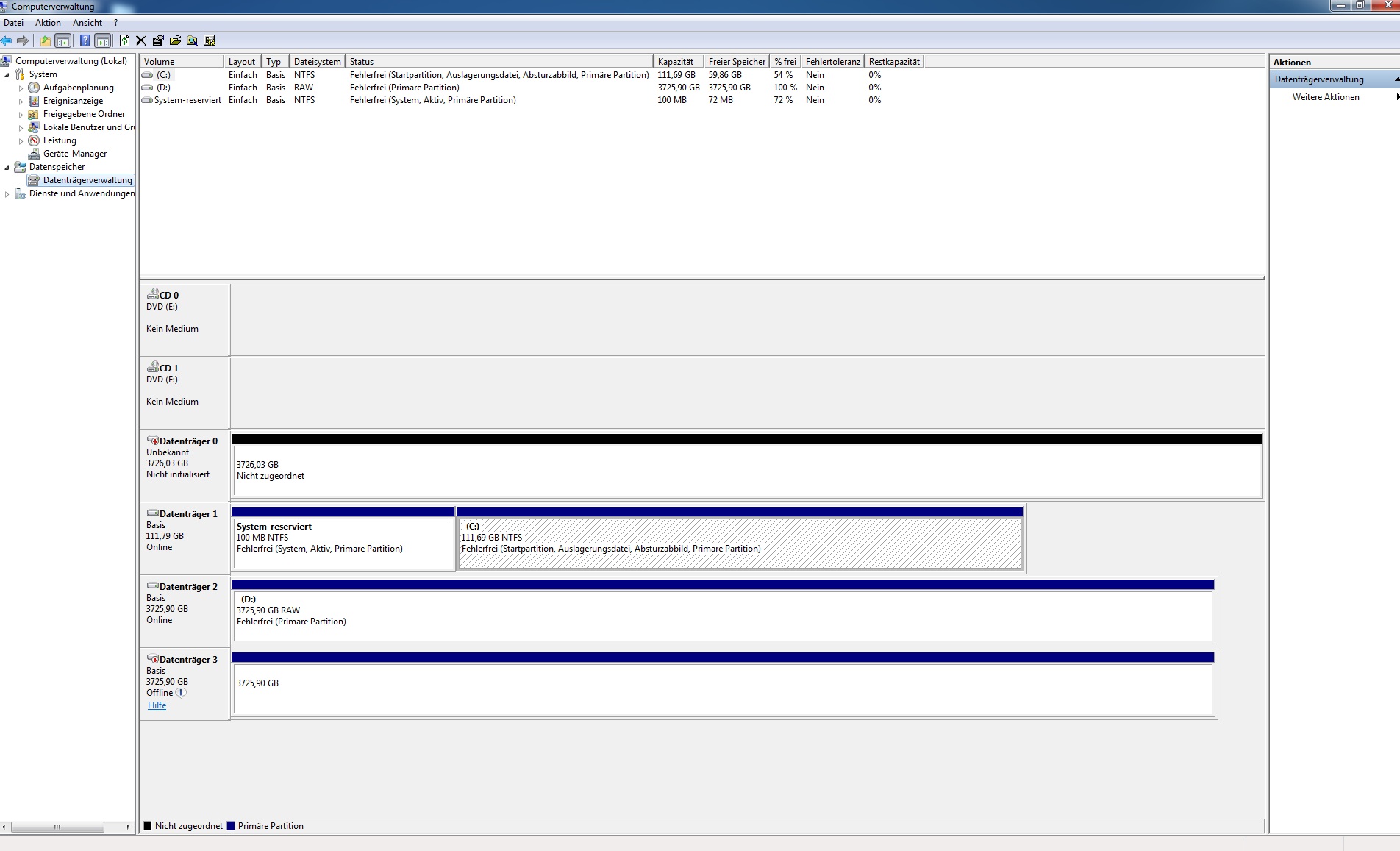1400x851 pixels.
Task: Expand the Leistung node
Action: click(x=21, y=141)
